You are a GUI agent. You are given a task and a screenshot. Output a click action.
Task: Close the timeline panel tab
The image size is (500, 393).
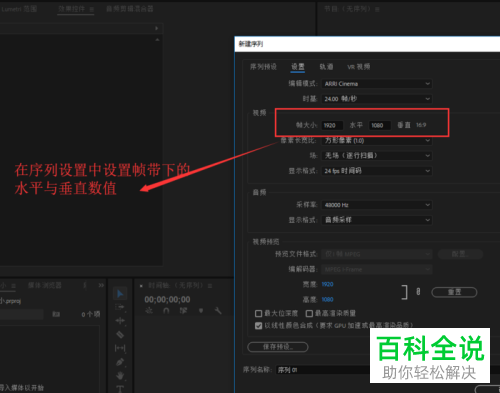(x=141, y=286)
